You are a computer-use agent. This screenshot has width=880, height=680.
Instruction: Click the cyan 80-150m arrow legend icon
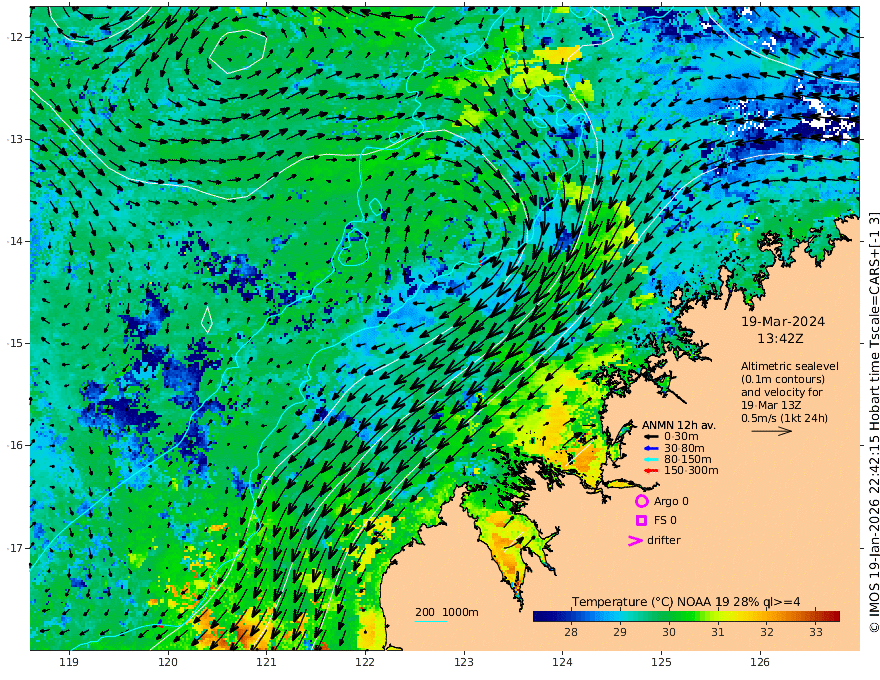(650, 459)
